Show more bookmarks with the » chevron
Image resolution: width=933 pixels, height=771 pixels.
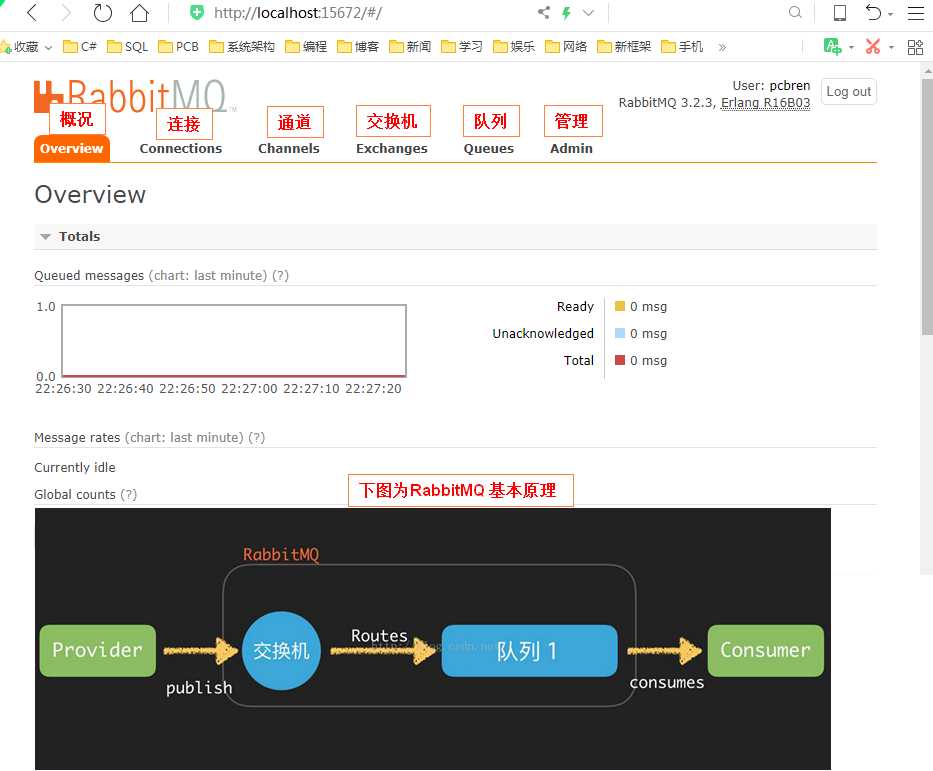point(722,47)
